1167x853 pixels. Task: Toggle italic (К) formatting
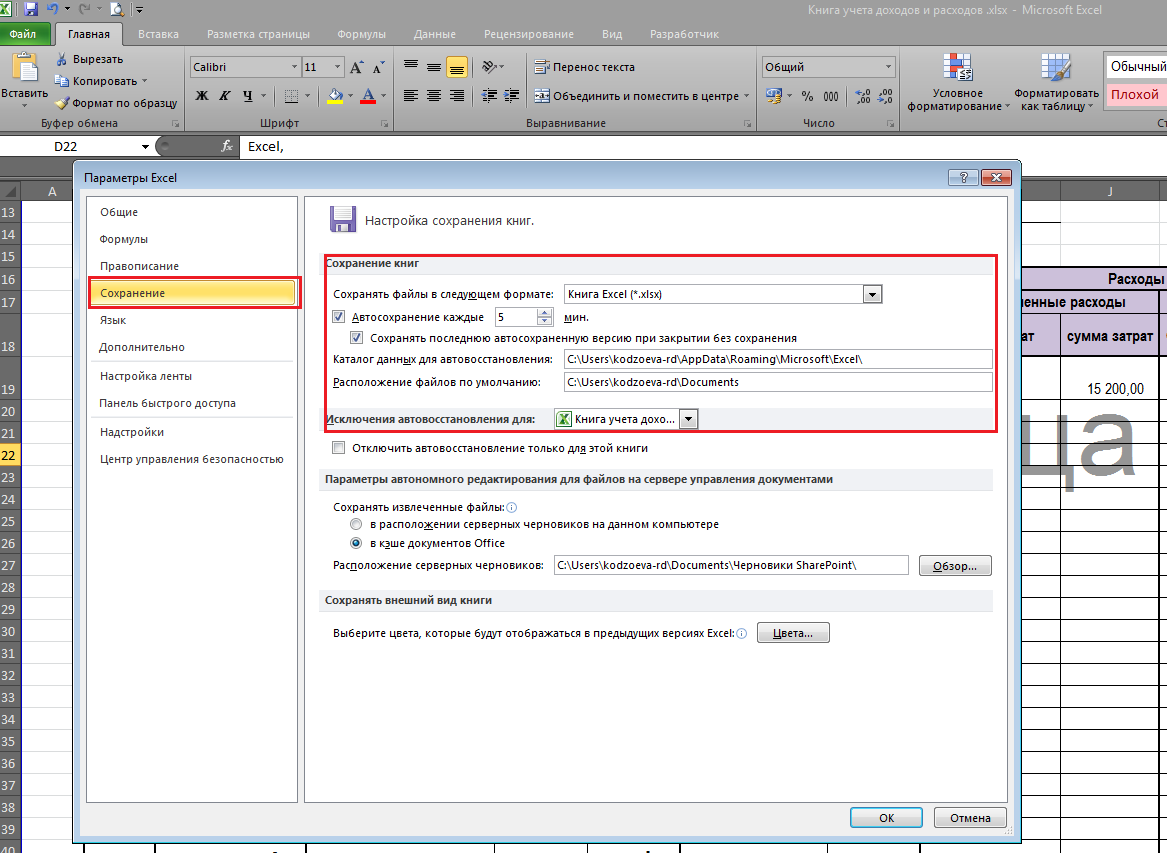(225, 95)
